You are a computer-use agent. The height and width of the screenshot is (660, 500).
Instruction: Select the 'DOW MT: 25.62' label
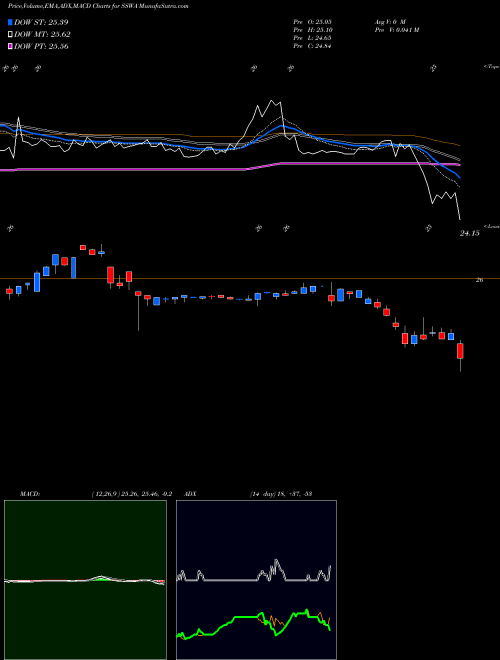click(42, 35)
